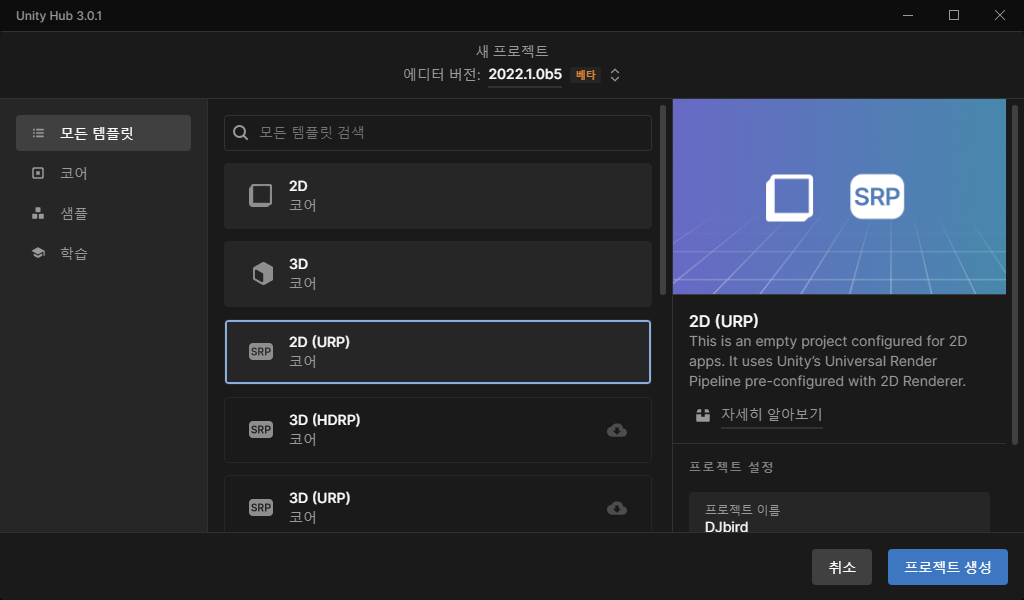Click the 3D cube template icon
This screenshot has height=600, width=1024.
[263, 274]
